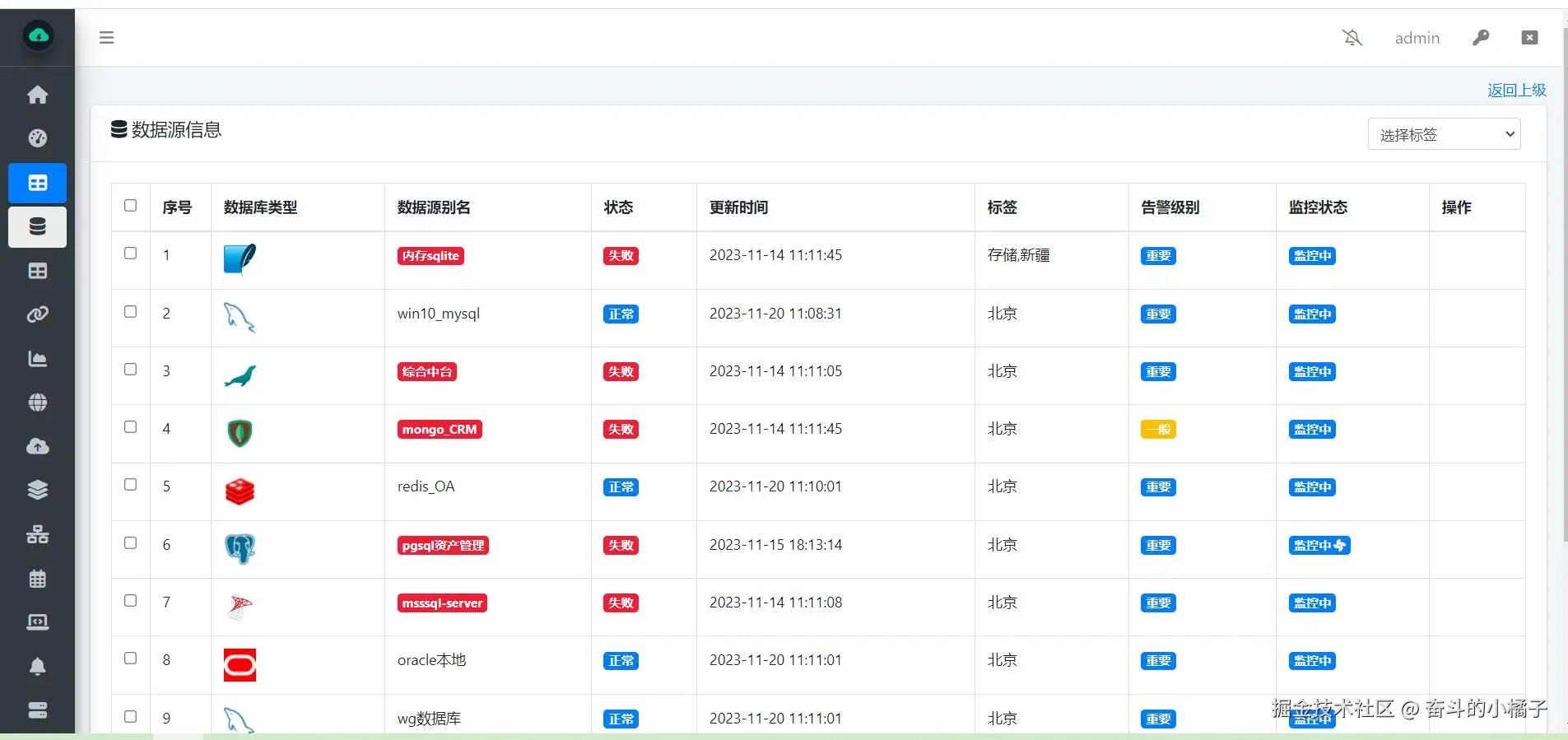Click 监控中 badge with icon in row 6
The height and width of the screenshot is (740, 1568).
pyautogui.click(x=1319, y=546)
